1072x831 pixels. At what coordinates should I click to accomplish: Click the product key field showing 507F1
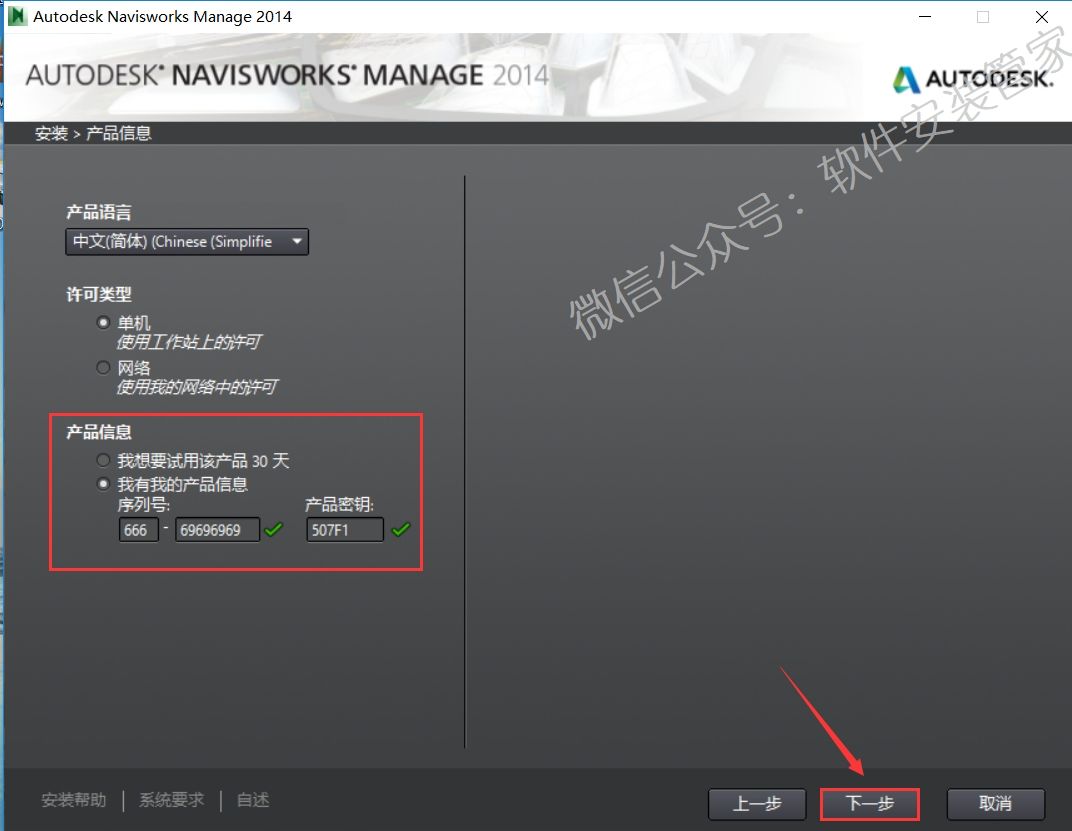(x=345, y=530)
